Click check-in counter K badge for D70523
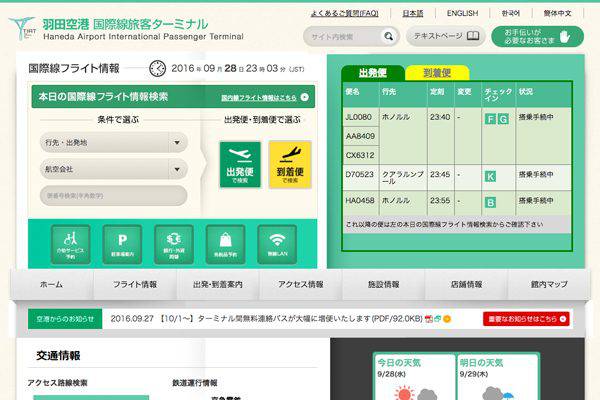Image resolution: width=600 pixels, height=400 pixels. [x=490, y=176]
